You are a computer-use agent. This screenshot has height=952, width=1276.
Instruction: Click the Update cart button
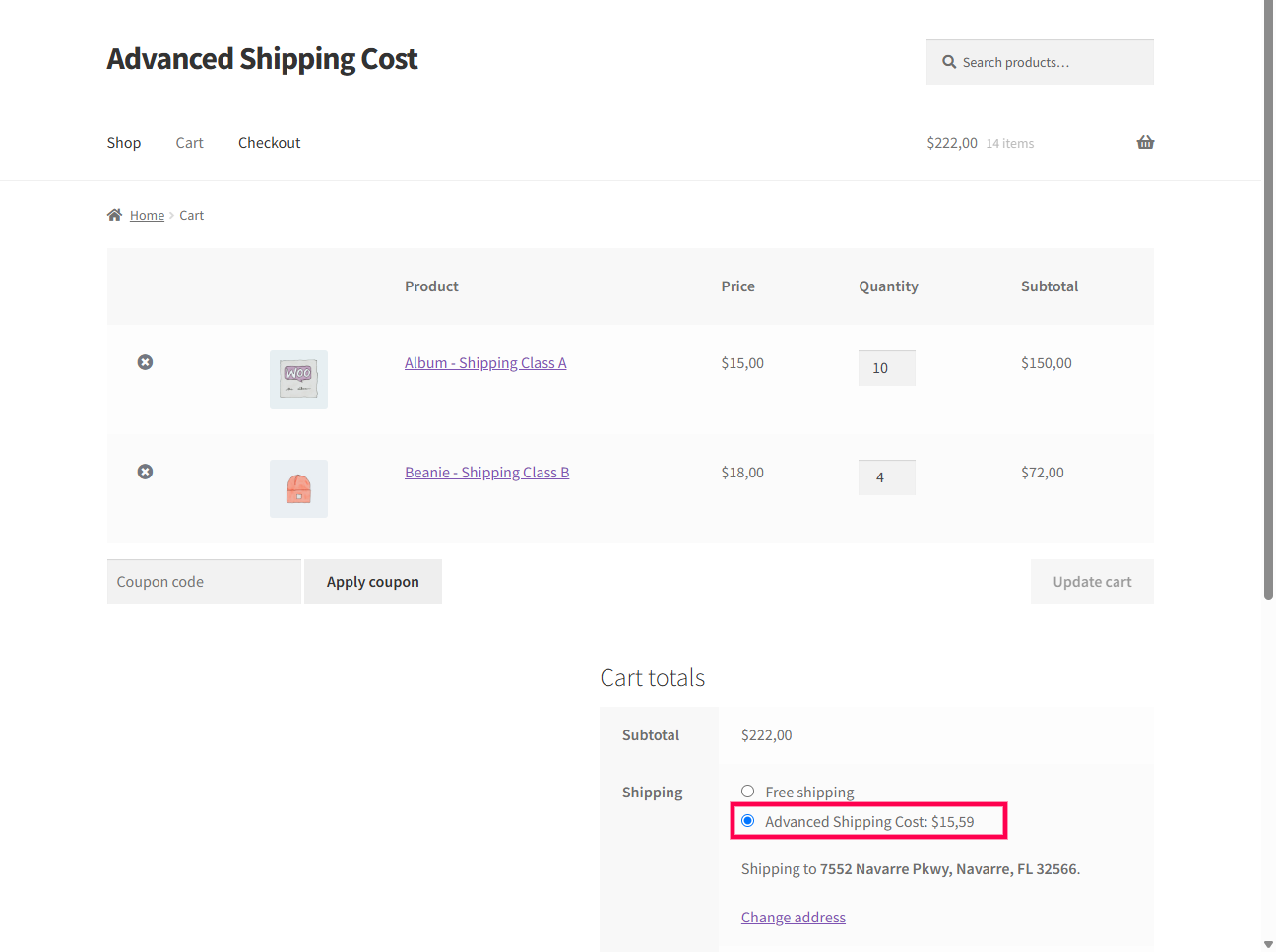pyautogui.click(x=1092, y=581)
